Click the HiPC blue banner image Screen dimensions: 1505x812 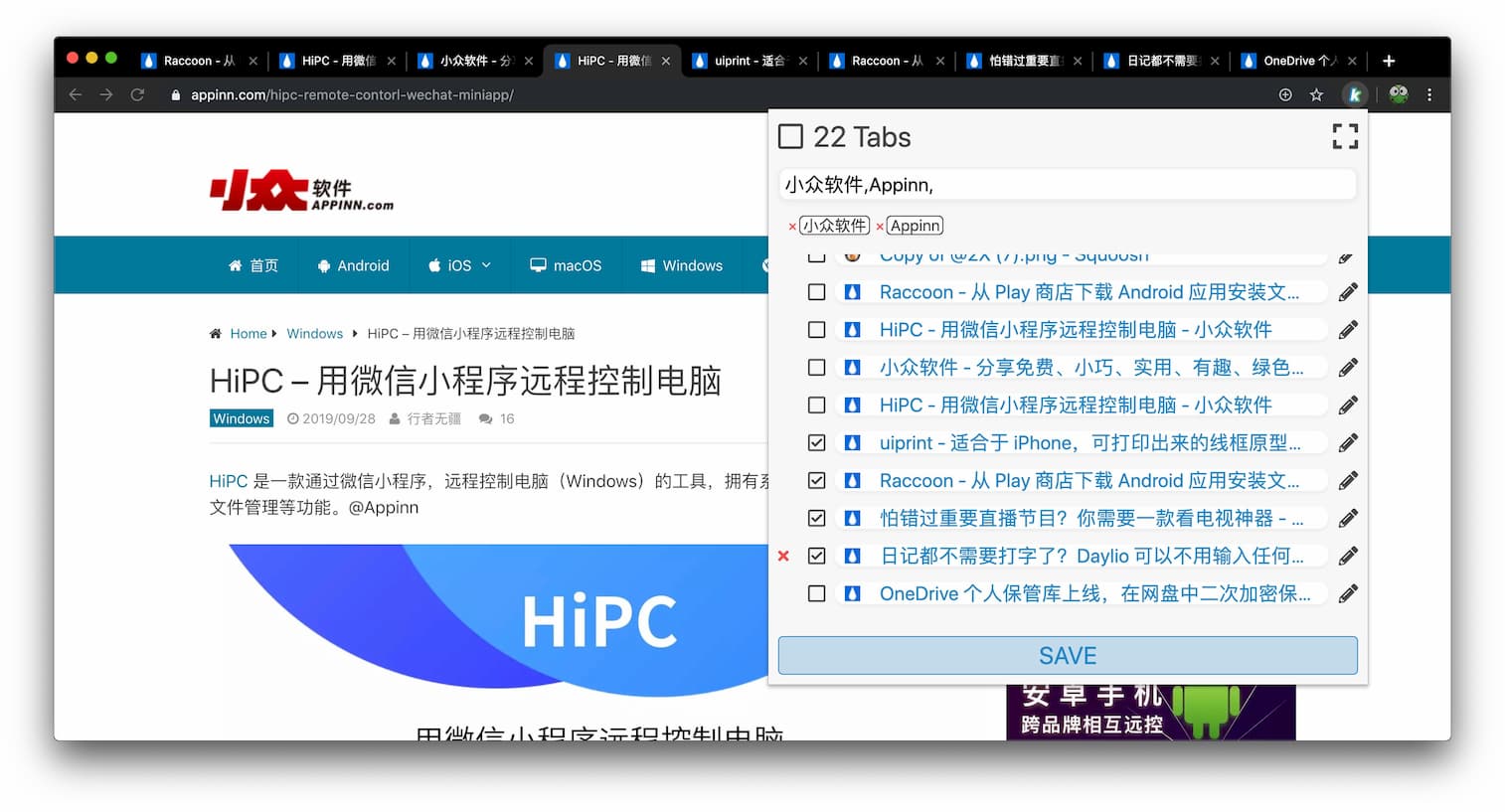click(499, 619)
